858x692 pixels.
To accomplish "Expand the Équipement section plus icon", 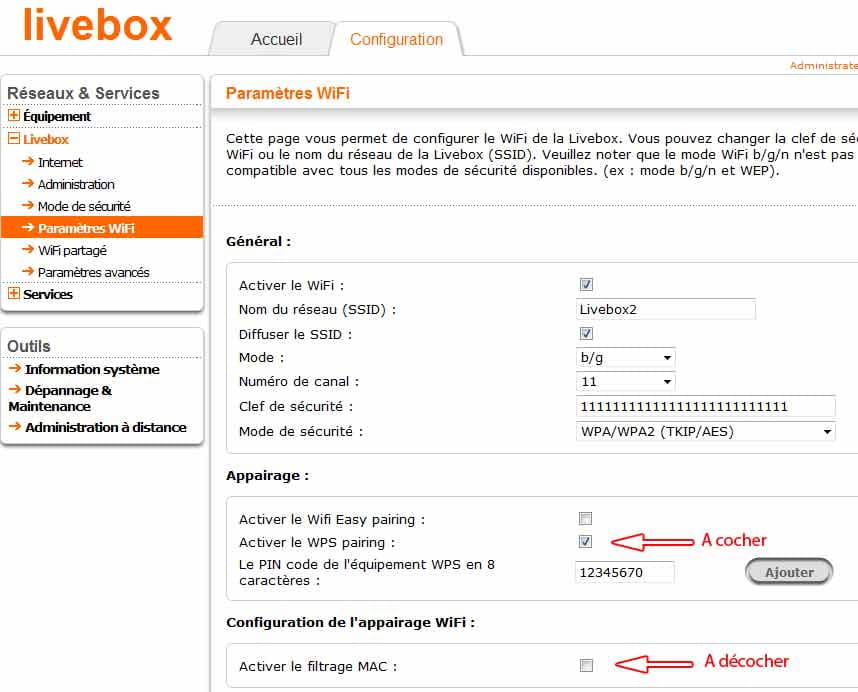I will (14, 115).
